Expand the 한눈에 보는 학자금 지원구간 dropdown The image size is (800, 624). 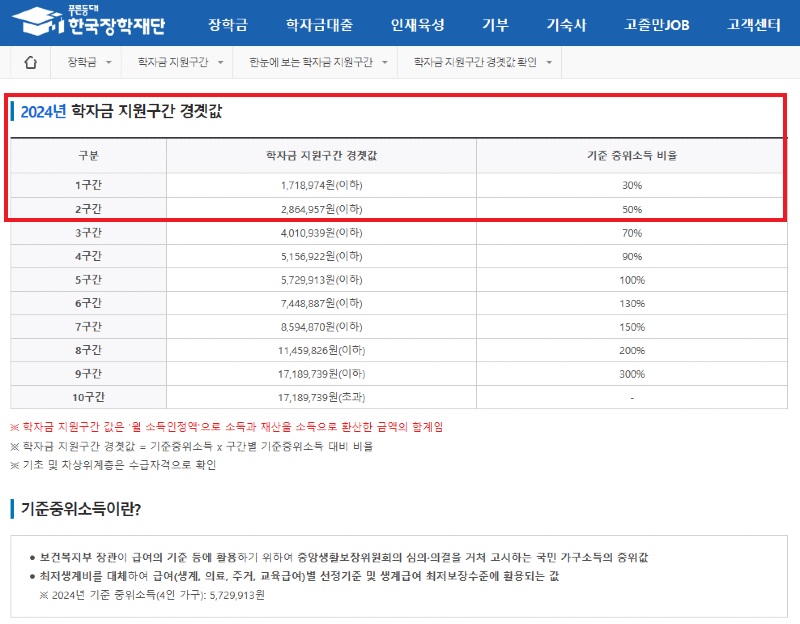(x=307, y=61)
